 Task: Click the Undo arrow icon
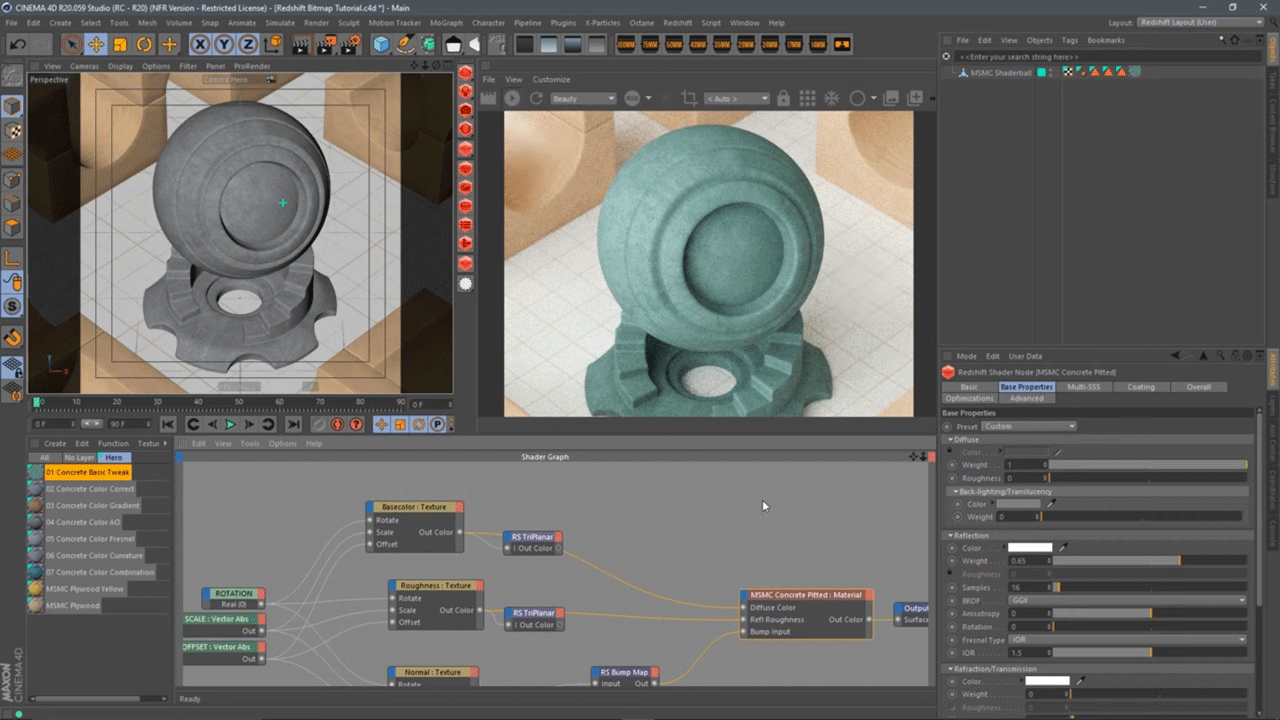coord(18,44)
